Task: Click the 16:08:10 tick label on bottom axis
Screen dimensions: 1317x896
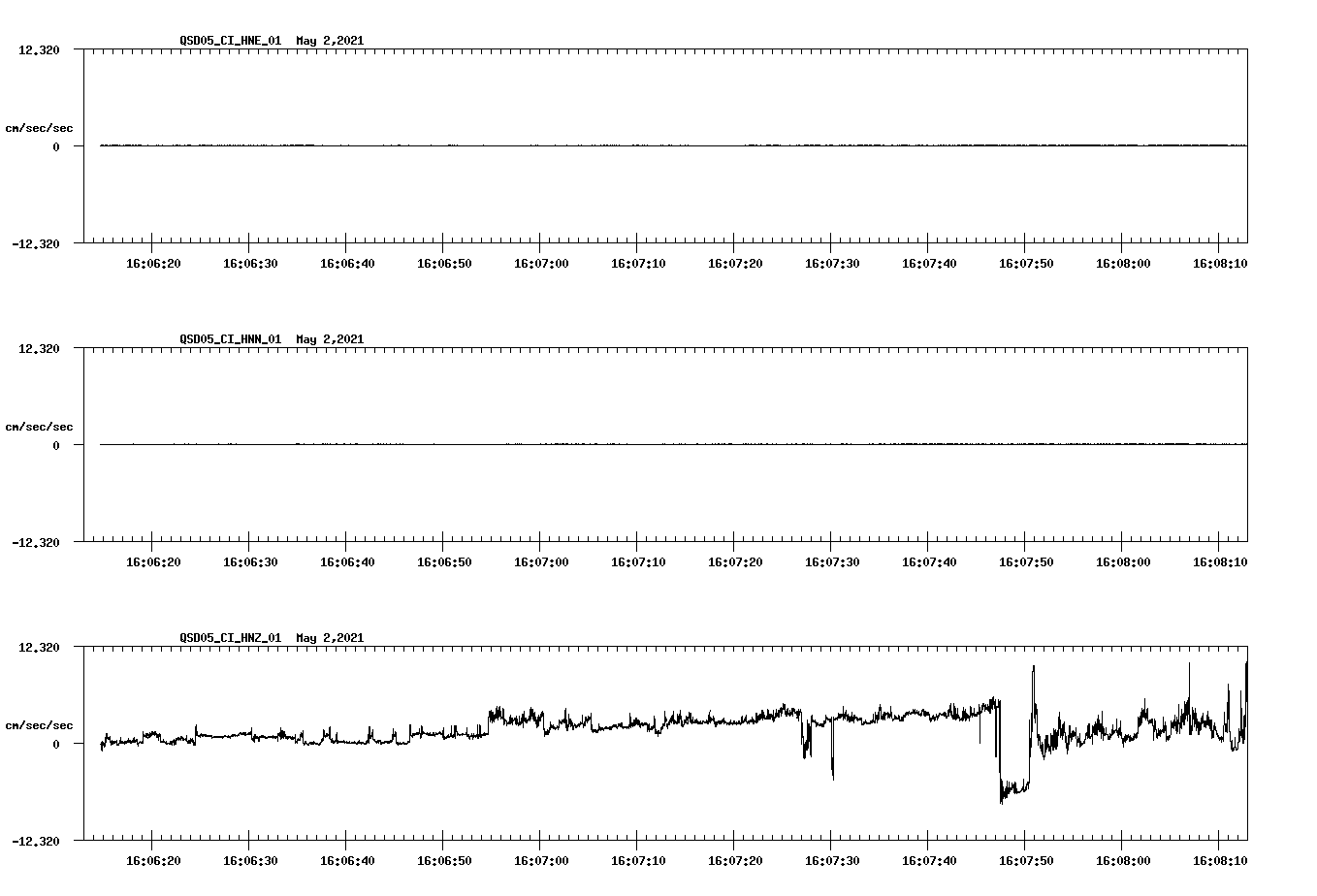Action: point(1221,858)
